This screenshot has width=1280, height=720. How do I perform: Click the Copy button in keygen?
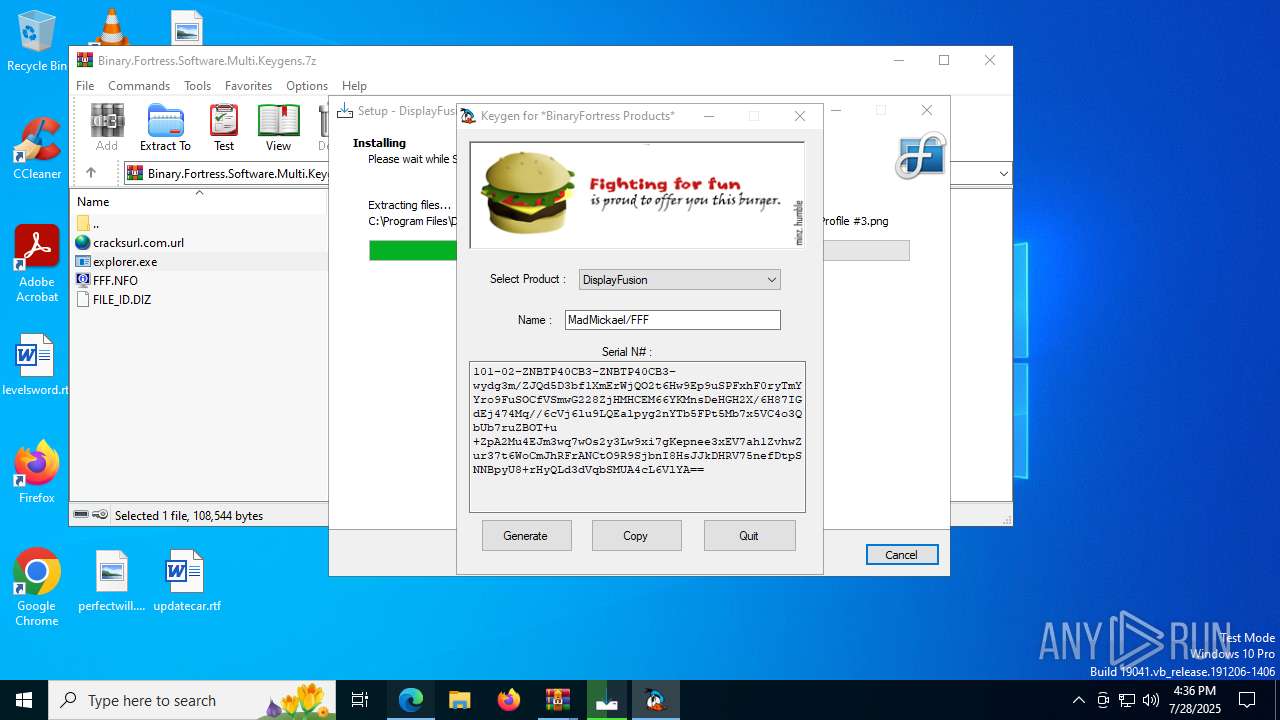636,536
